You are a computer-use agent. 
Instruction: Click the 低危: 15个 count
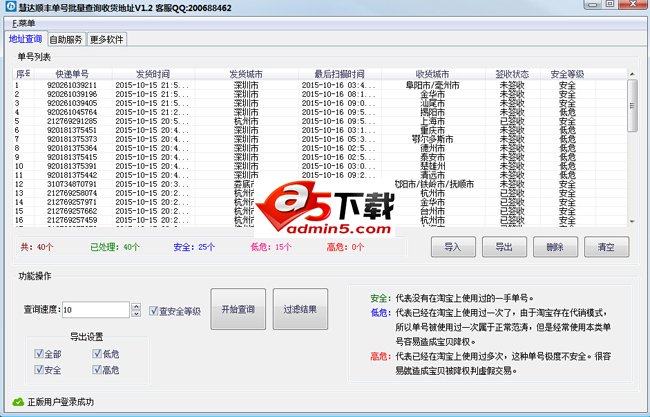271,247
